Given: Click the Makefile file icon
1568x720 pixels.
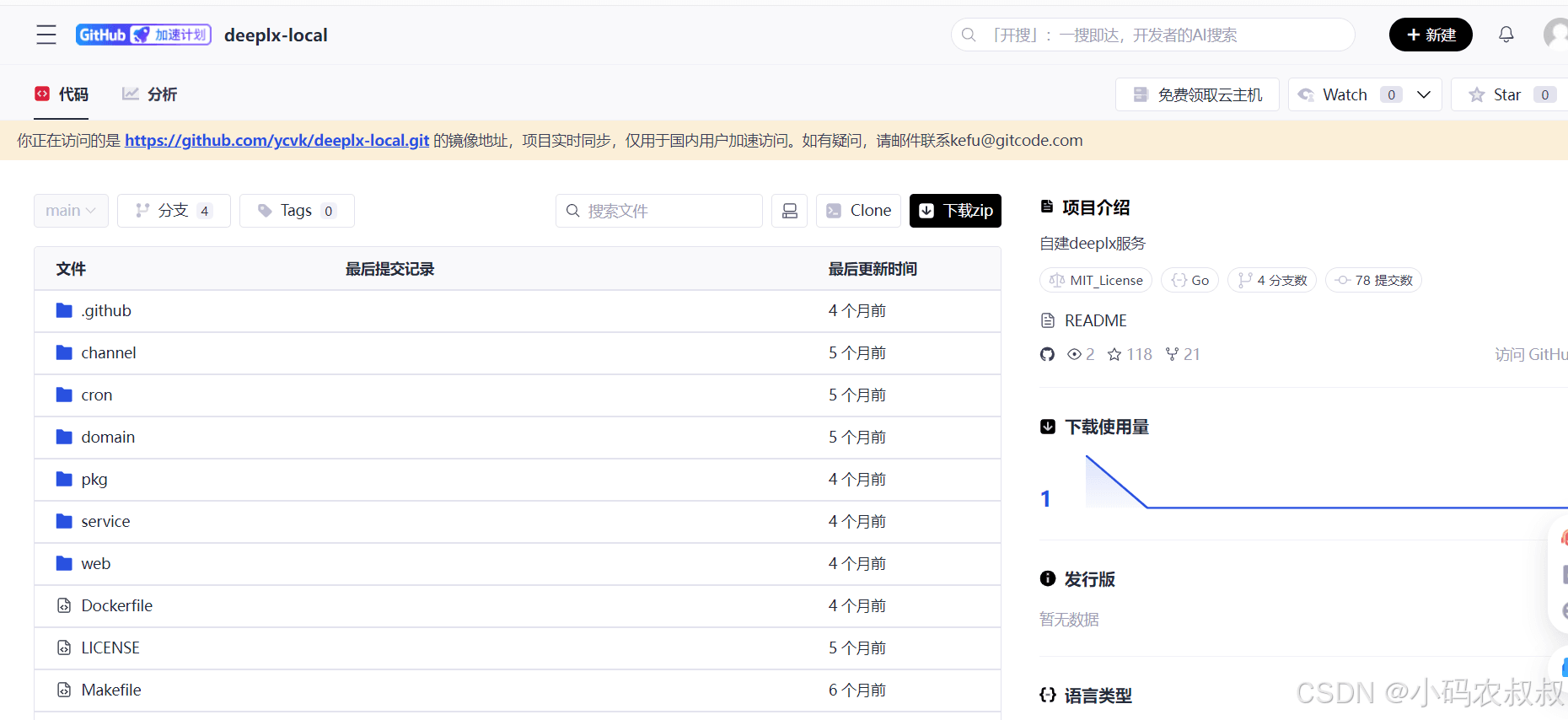Looking at the screenshot, I should (64, 690).
